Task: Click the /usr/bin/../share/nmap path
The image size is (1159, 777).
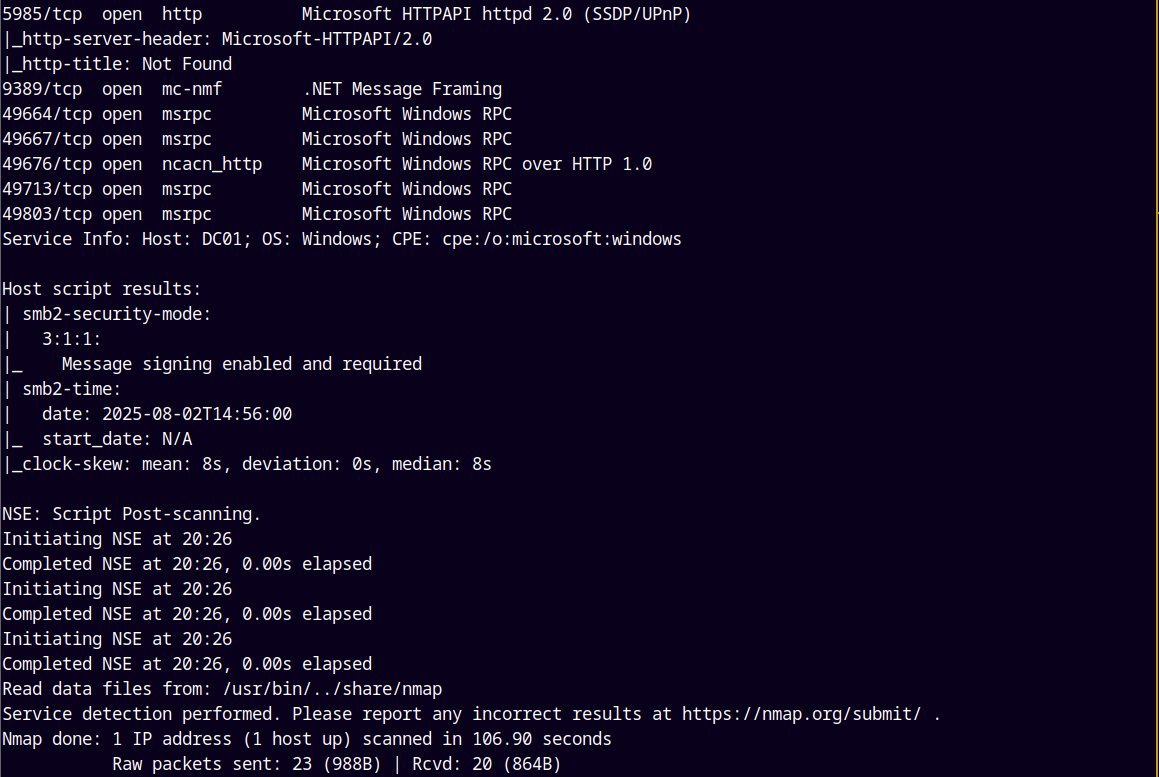Action: coord(333,689)
